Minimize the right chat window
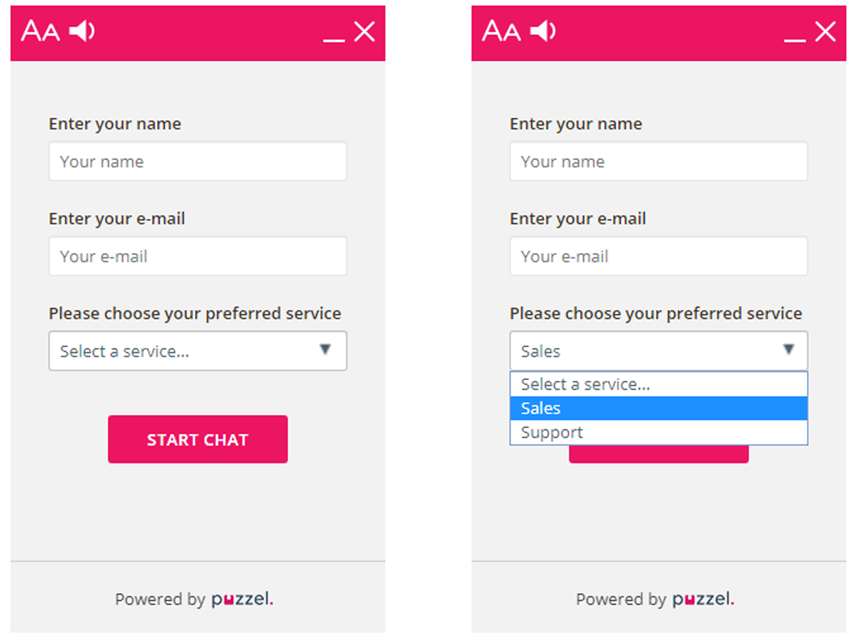Screen dimensions: 853x636 coord(795,38)
